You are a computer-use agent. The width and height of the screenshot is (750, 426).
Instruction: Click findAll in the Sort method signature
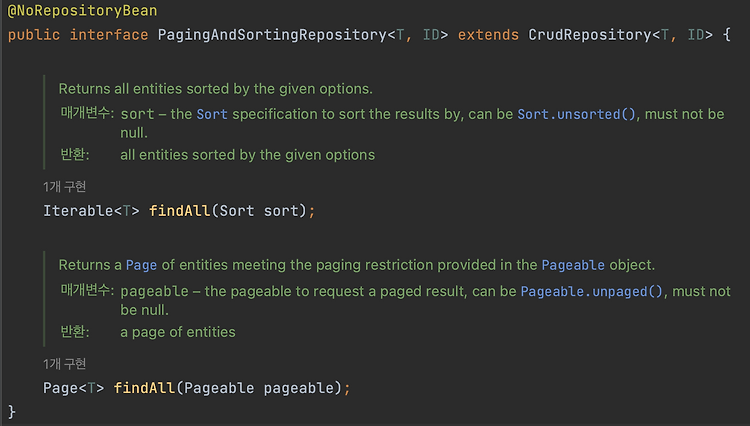pos(179,211)
